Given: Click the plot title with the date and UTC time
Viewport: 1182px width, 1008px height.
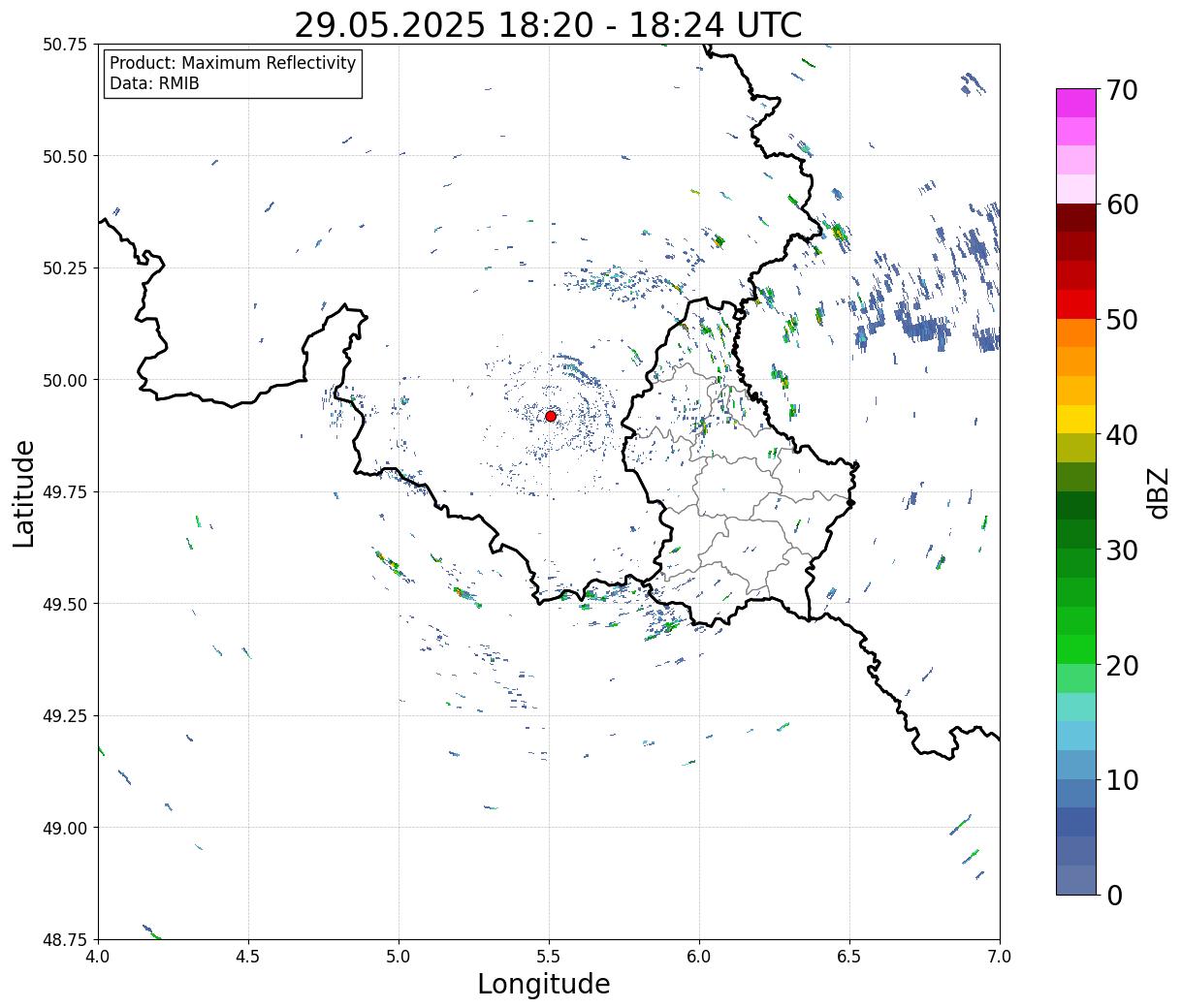Looking at the screenshot, I should pyautogui.click(x=548, y=24).
